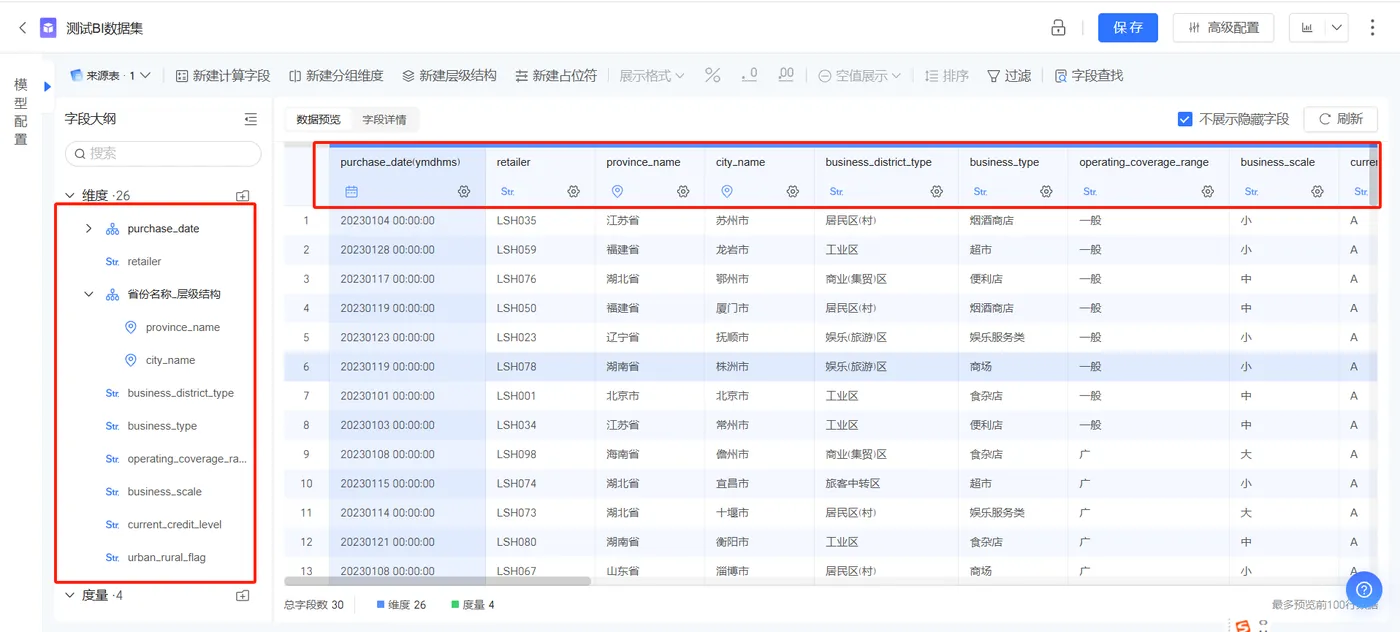This screenshot has width=1400, height=632.
Task: Select business_district_type in field outline
Action: (180, 394)
